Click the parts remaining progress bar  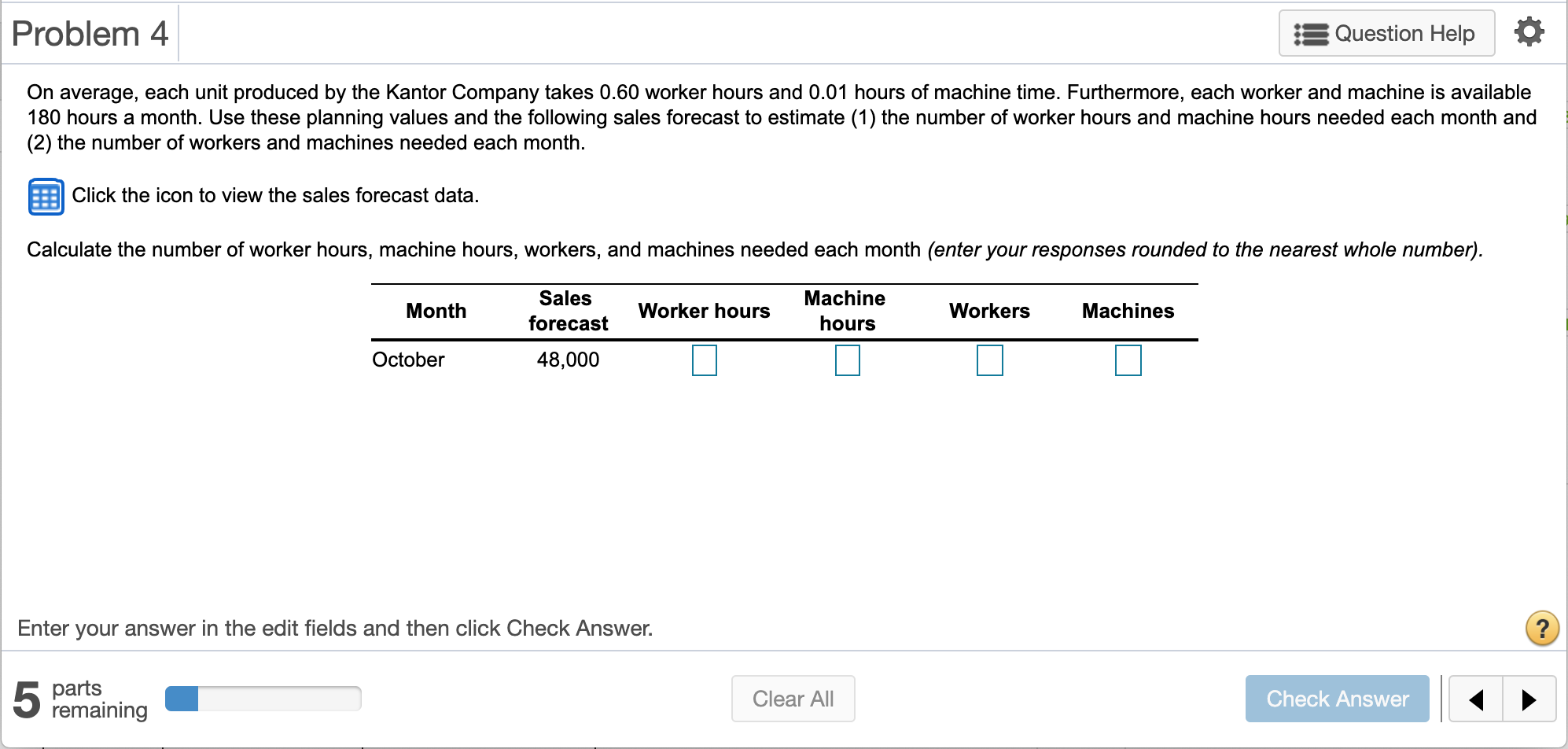pyautogui.click(x=262, y=698)
